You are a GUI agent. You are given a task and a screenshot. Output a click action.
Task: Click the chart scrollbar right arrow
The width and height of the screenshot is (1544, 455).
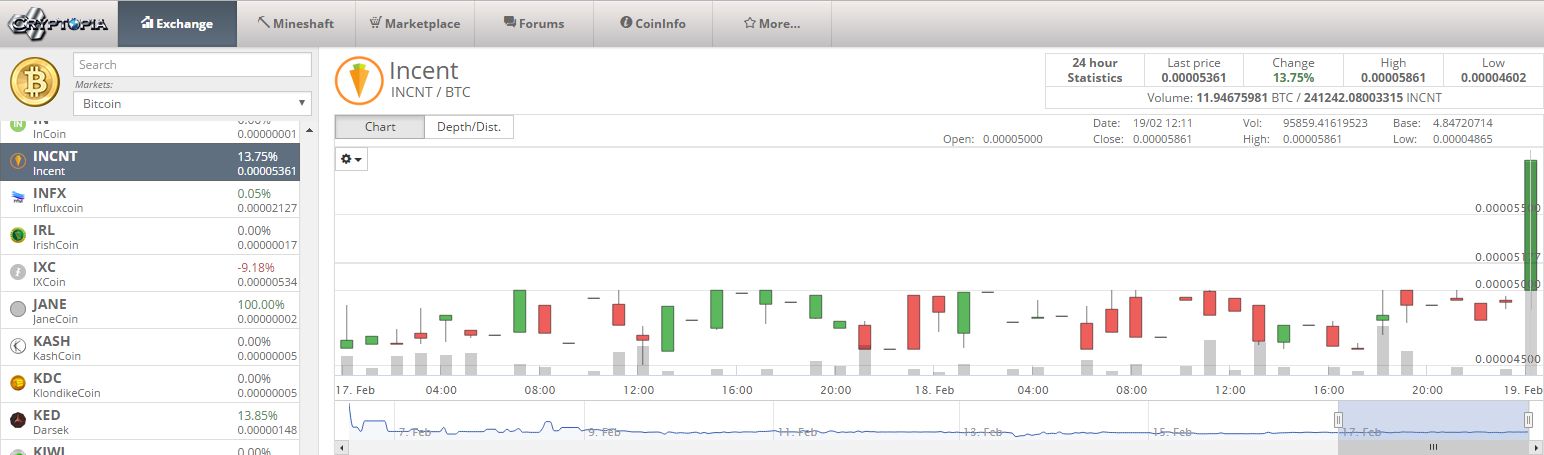point(1536,447)
